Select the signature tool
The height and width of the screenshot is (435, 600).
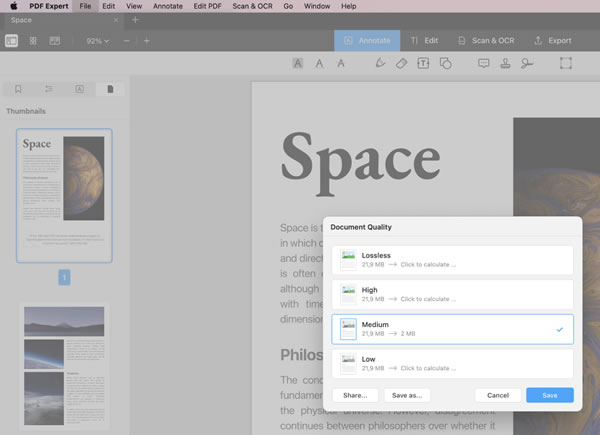pos(527,63)
